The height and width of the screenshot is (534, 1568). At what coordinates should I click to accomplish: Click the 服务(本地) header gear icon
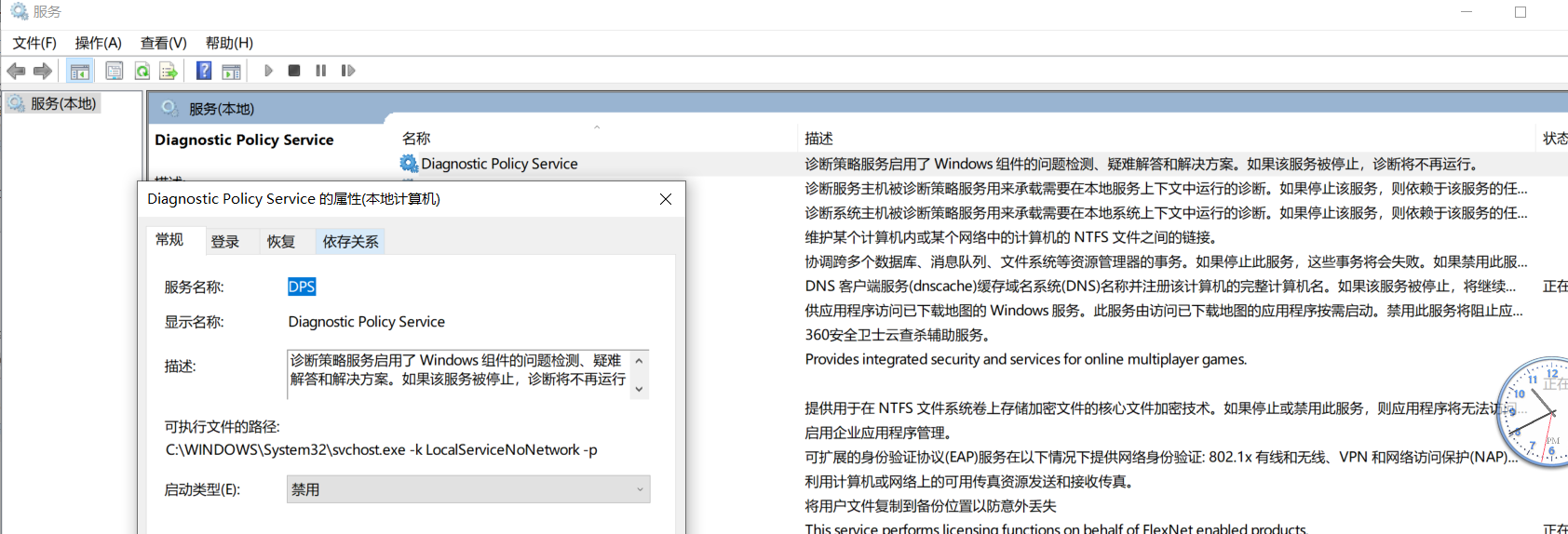(169, 109)
